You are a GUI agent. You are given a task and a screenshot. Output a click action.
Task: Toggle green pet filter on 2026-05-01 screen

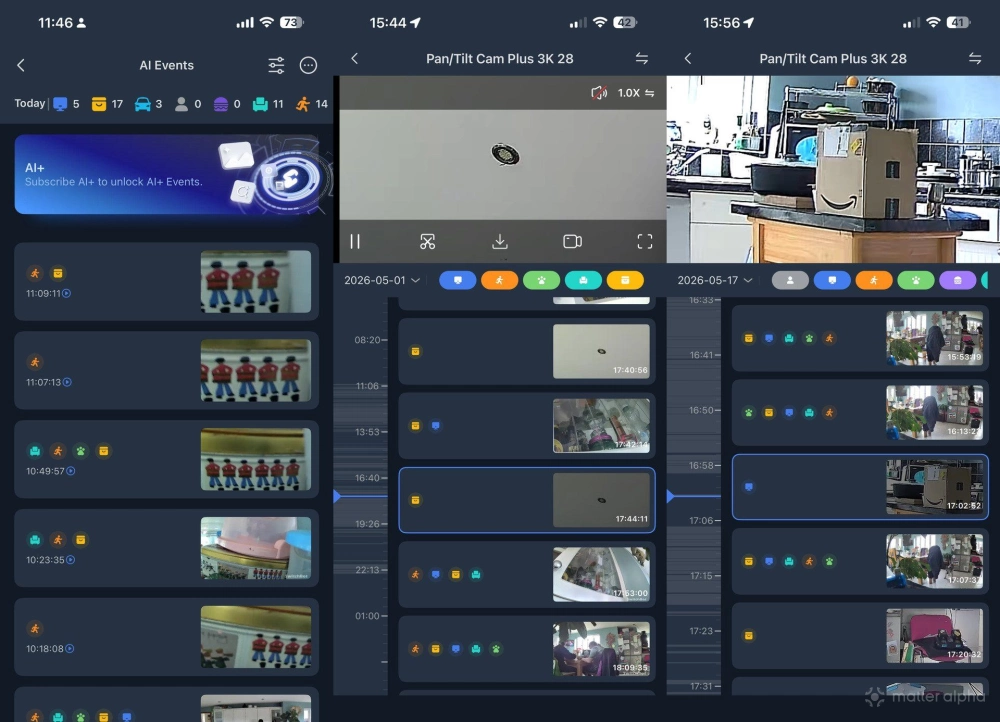pos(541,280)
